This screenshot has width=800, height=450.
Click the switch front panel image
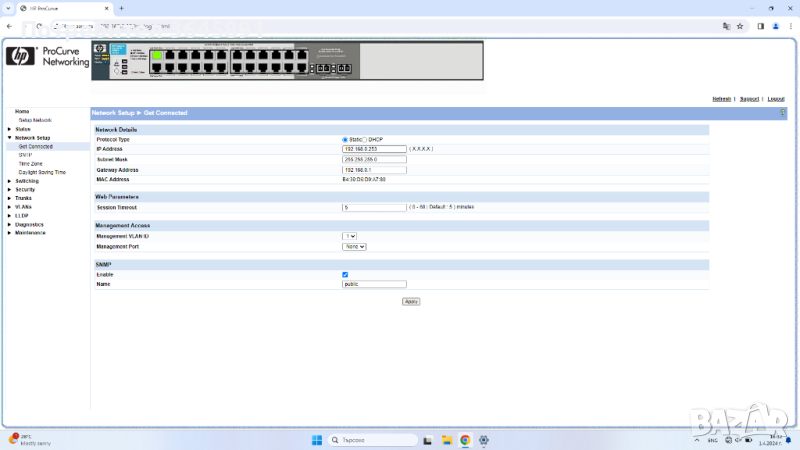tap(287, 61)
